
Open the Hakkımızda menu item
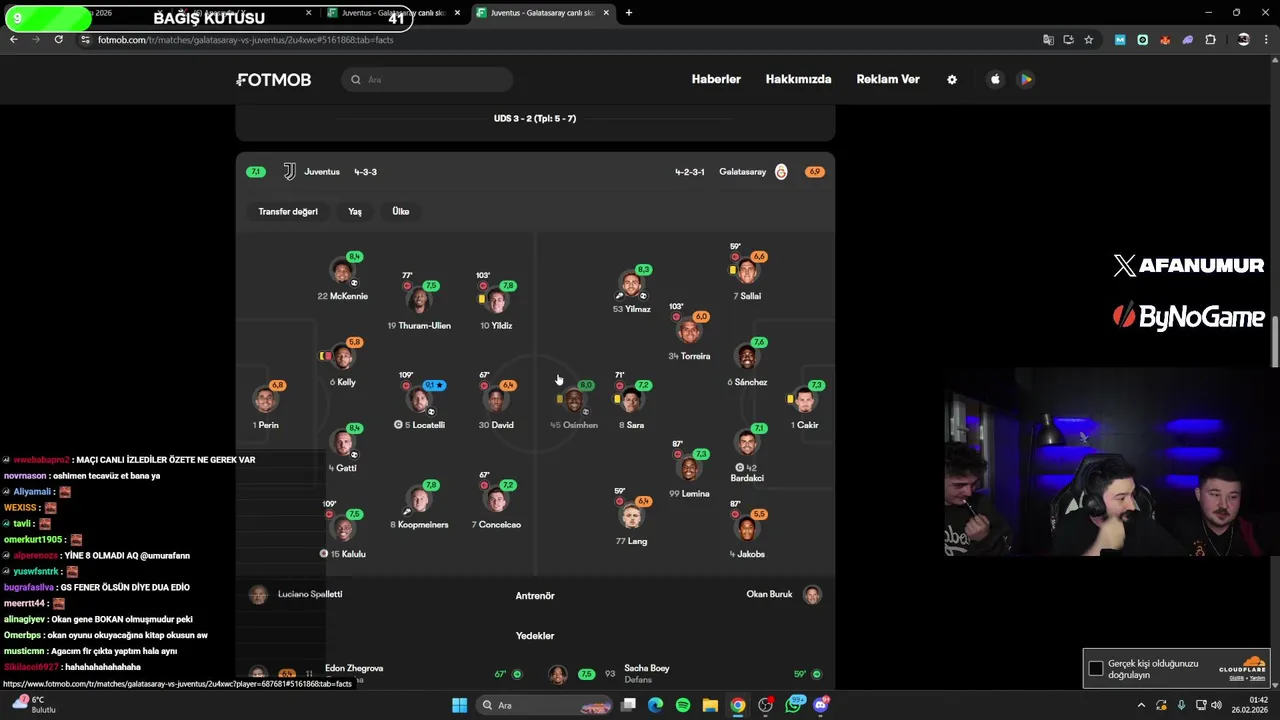(x=798, y=79)
